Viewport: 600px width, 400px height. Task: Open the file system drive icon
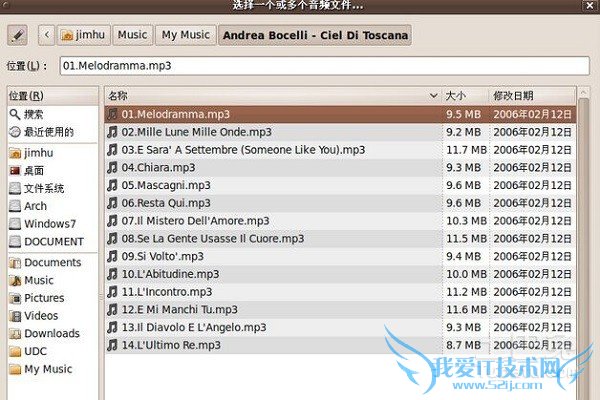pos(15,188)
